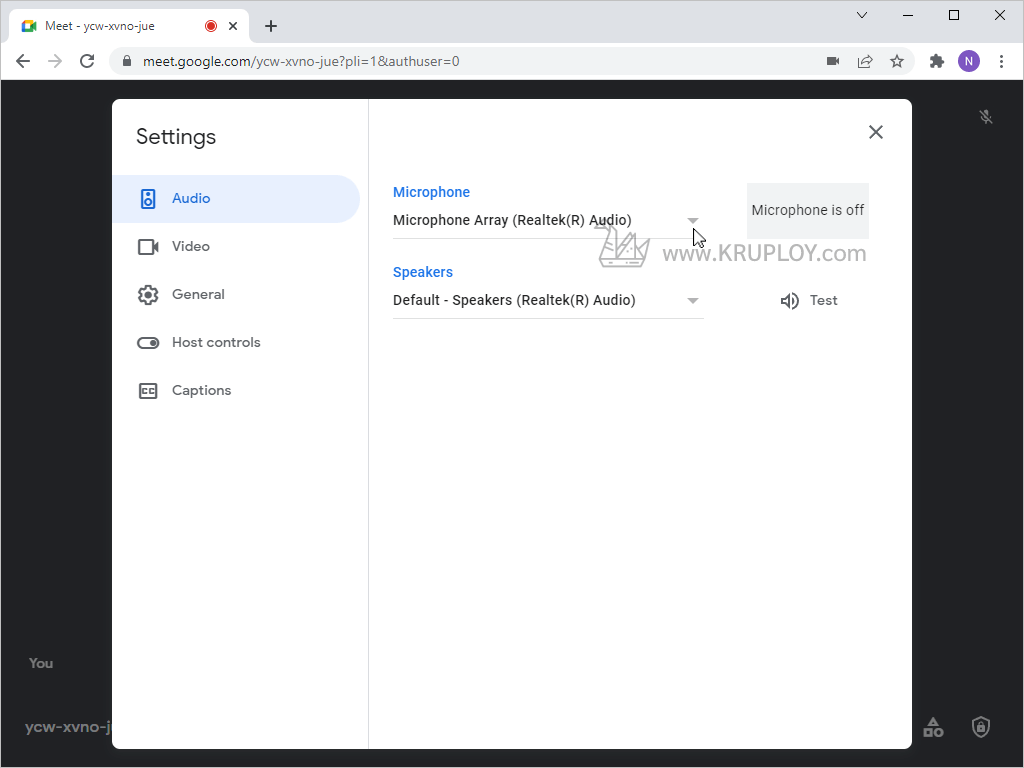
Task: Bookmark this page with the star icon
Action: click(897, 61)
